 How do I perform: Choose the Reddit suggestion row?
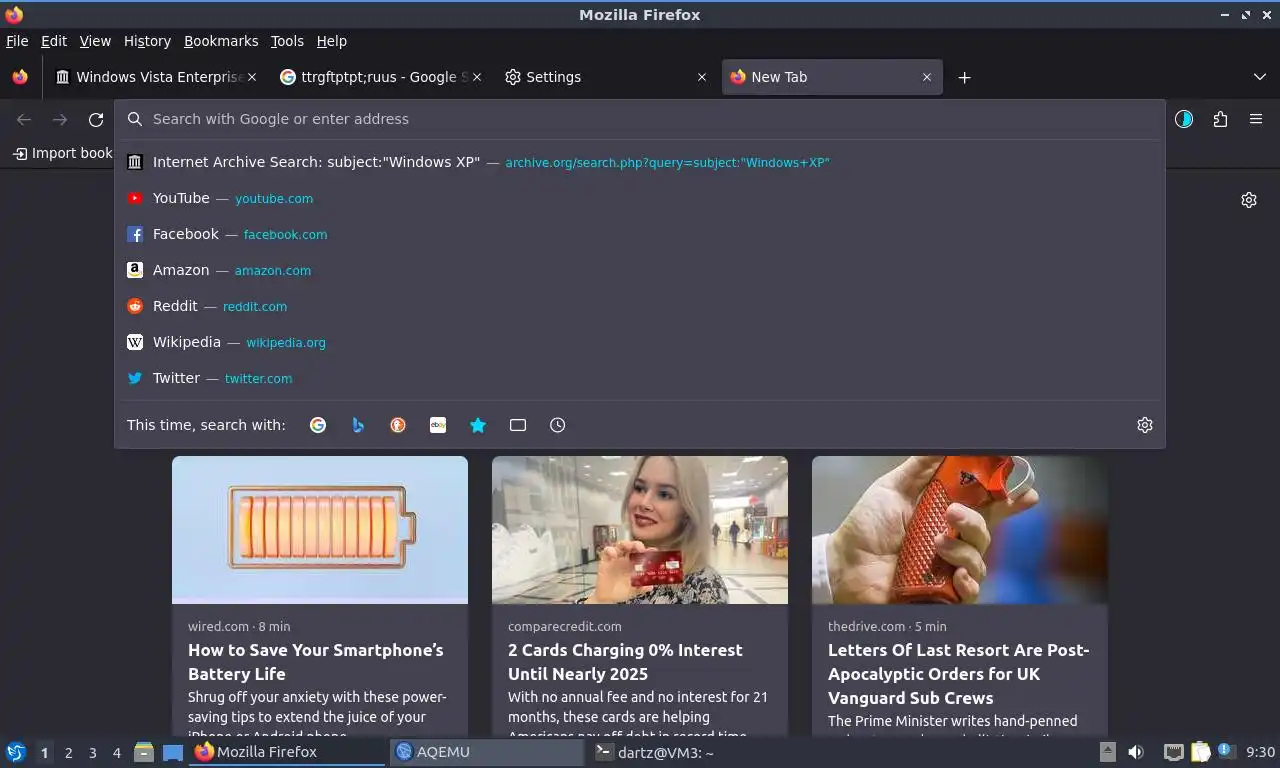point(640,306)
